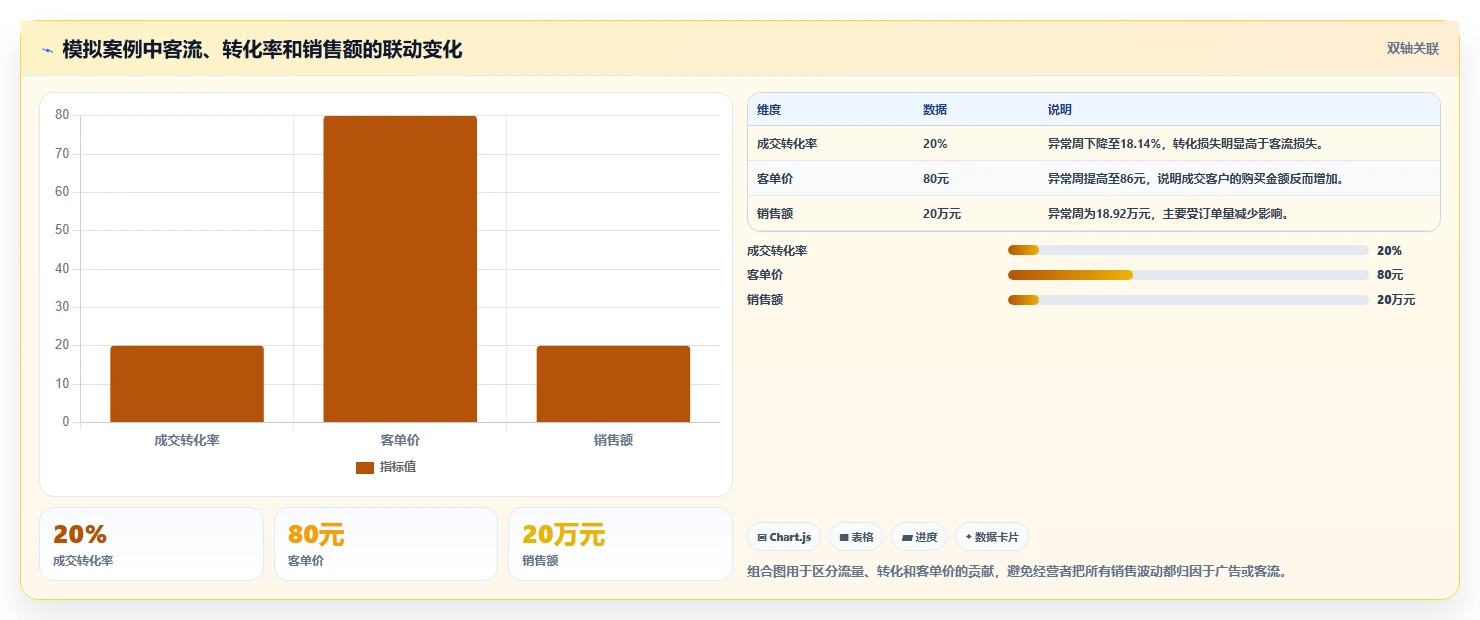Screen dimensions: 1480x620
Task: Click the 20万元 label beside progress bar
Action: point(1396,300)
